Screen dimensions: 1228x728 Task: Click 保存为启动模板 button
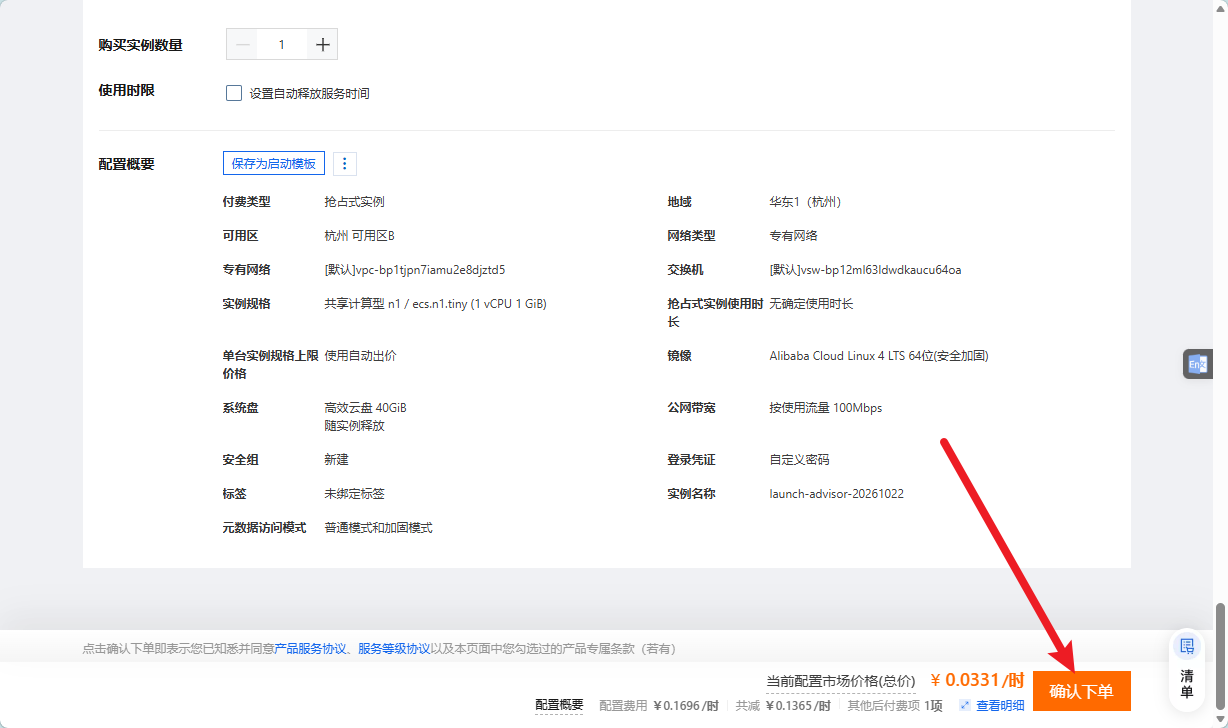pos(274,163)
